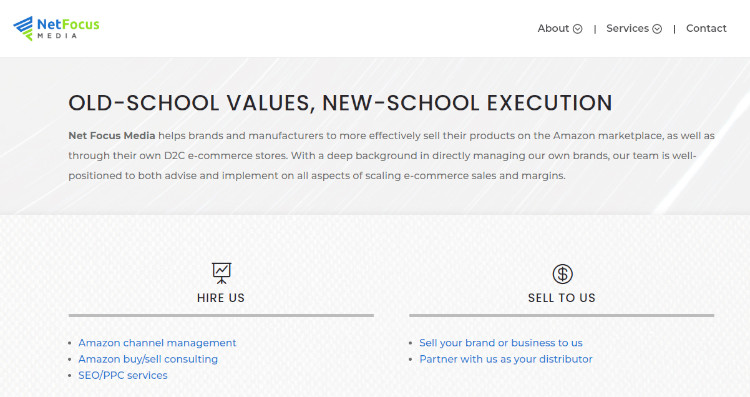This screenshot has height=397, width=750.
Task: Click the dollar sign icon above Sell To Us
Action: (x=562, y=274)
